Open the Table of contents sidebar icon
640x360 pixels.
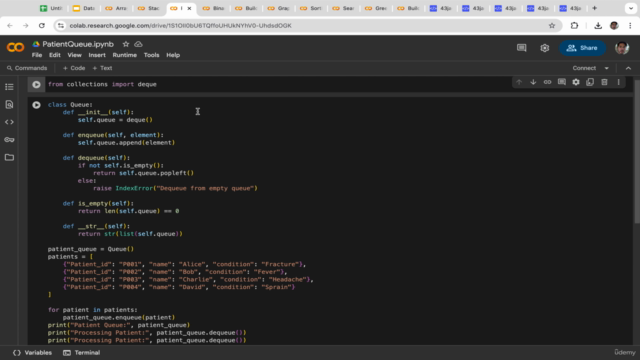[9, 87]
